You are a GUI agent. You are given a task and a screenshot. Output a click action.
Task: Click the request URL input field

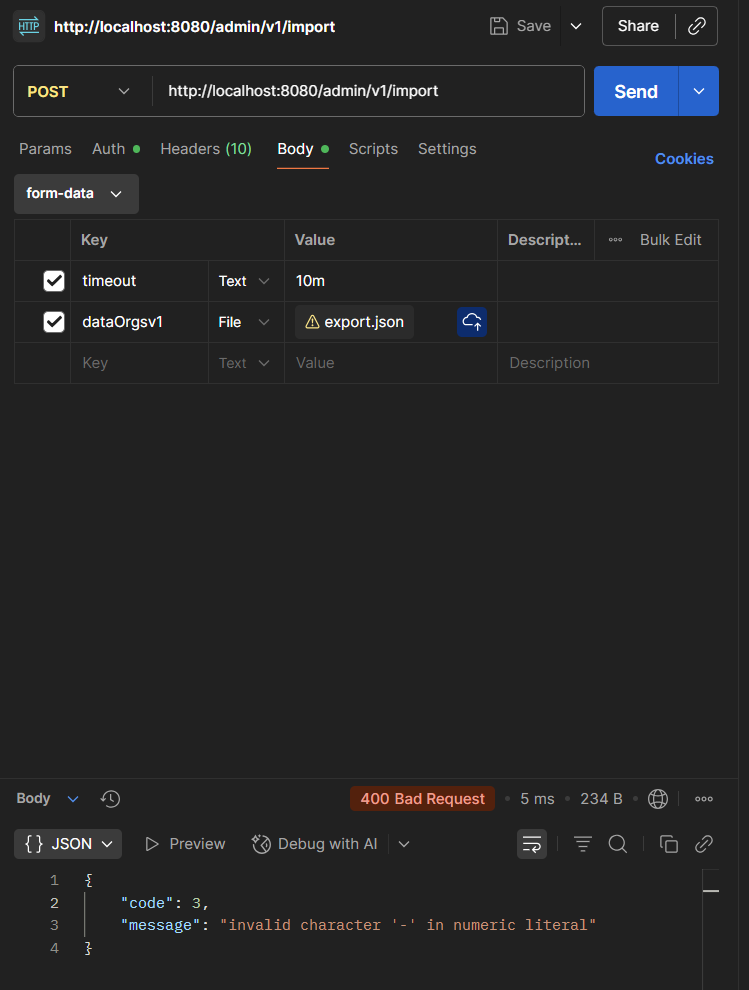[368, 92]
